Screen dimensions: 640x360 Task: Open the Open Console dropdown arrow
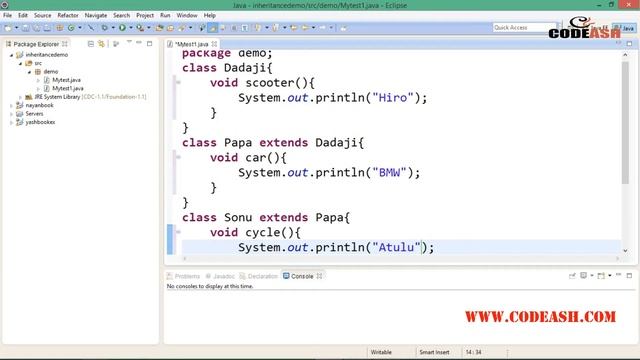pos(609,276)
